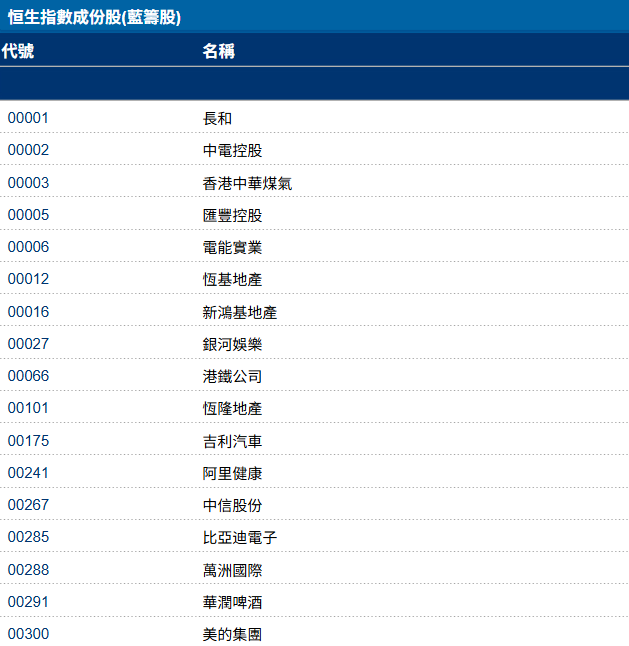Click stock code 00066
629x646 pixels.
pyautogui.click(x=28, y=376)
